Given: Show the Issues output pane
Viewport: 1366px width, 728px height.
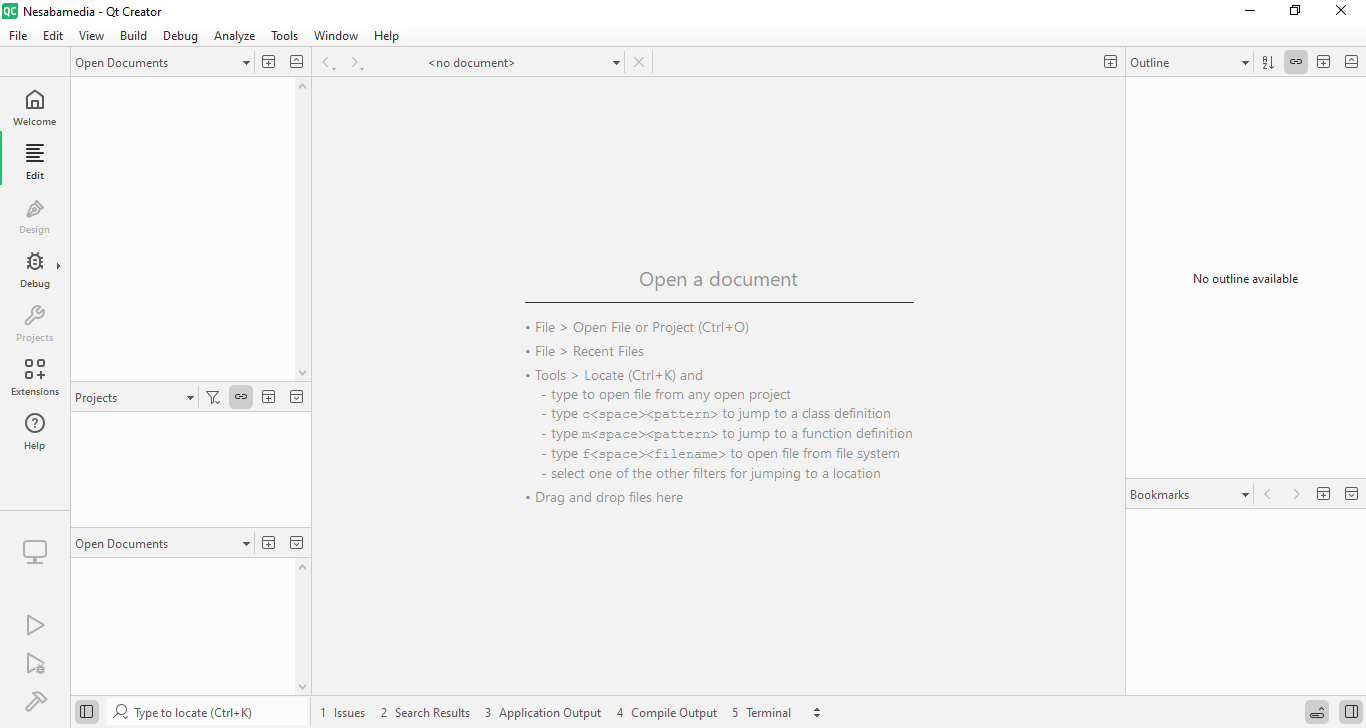Looking at the screenshot, I should click(343, 713).
